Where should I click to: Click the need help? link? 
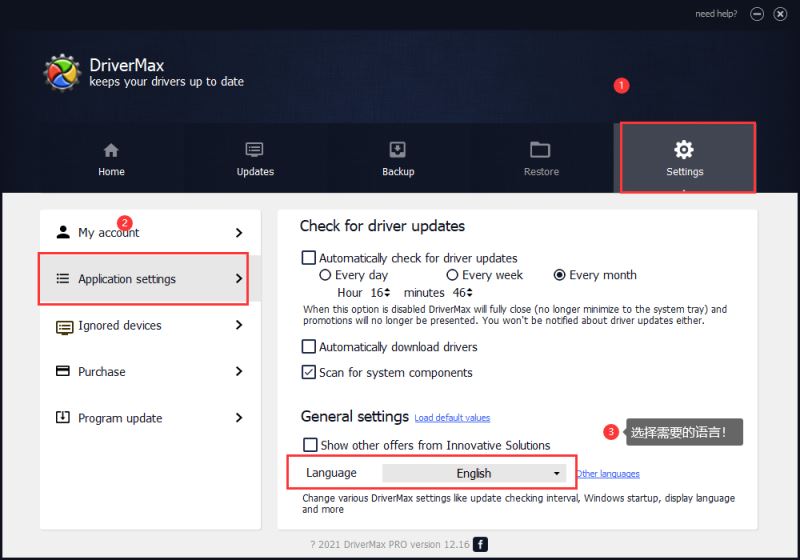716,14
